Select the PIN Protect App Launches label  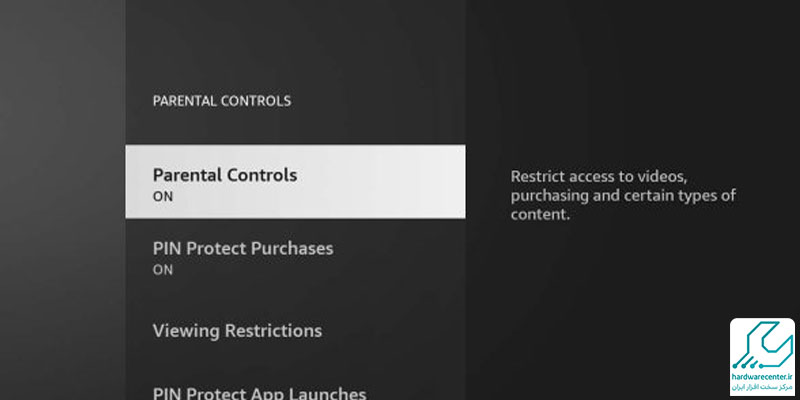click(x=259, y=393)
